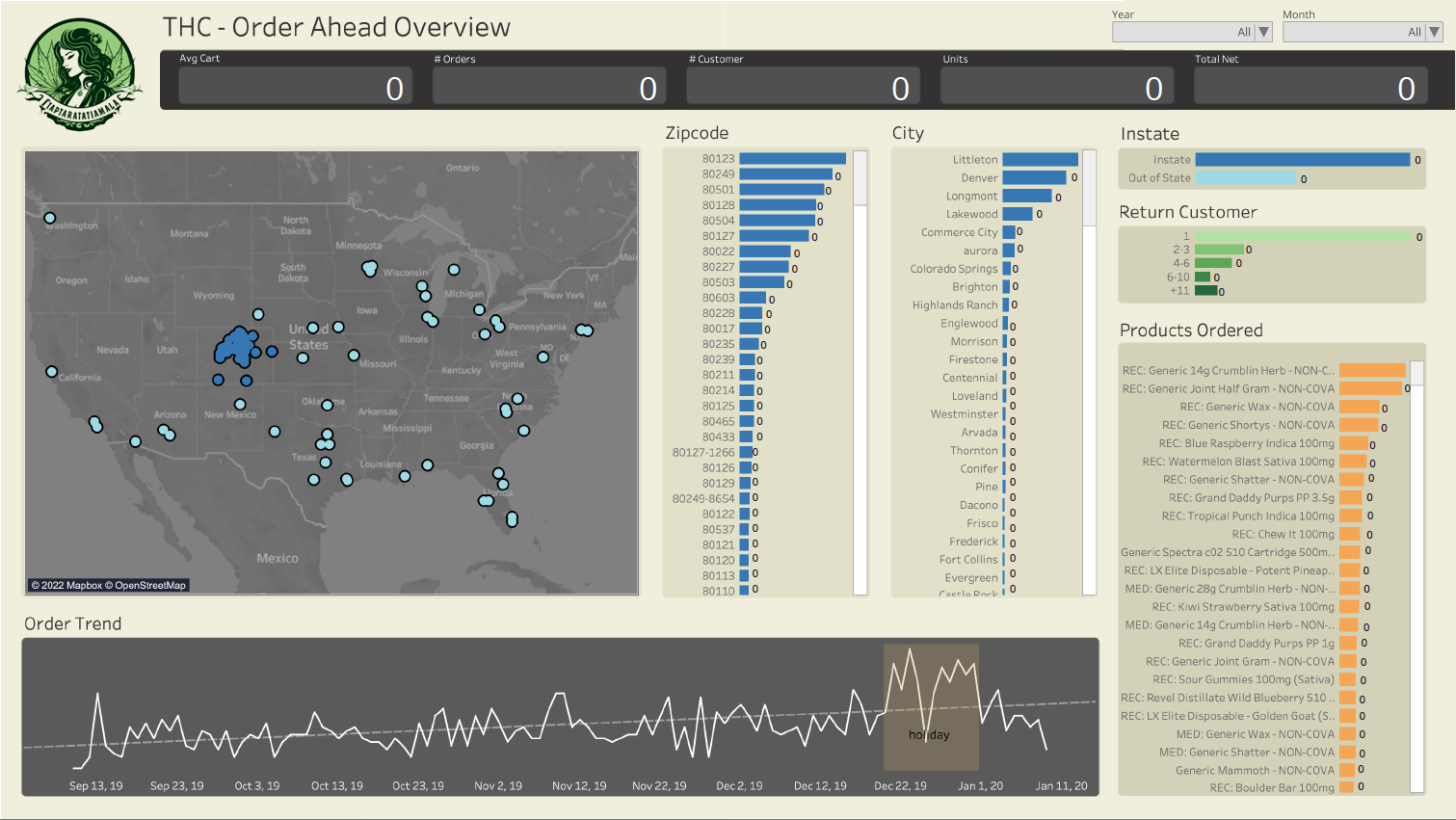Select the Littleton city bar
Screen dimensions: 1456x820
1040,160
